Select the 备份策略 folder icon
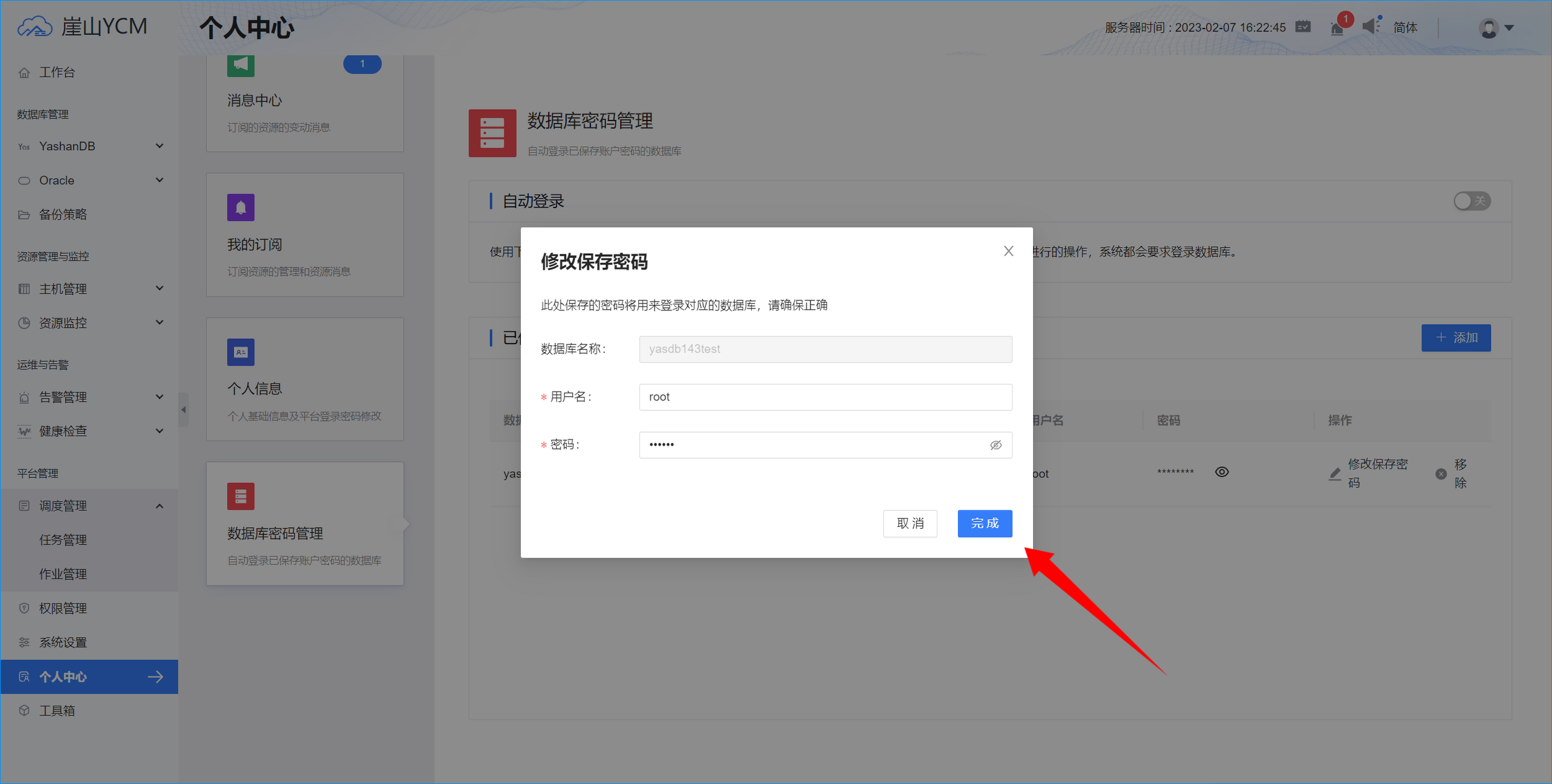The width and height of the screenshot is (1552, 784). 24,214
